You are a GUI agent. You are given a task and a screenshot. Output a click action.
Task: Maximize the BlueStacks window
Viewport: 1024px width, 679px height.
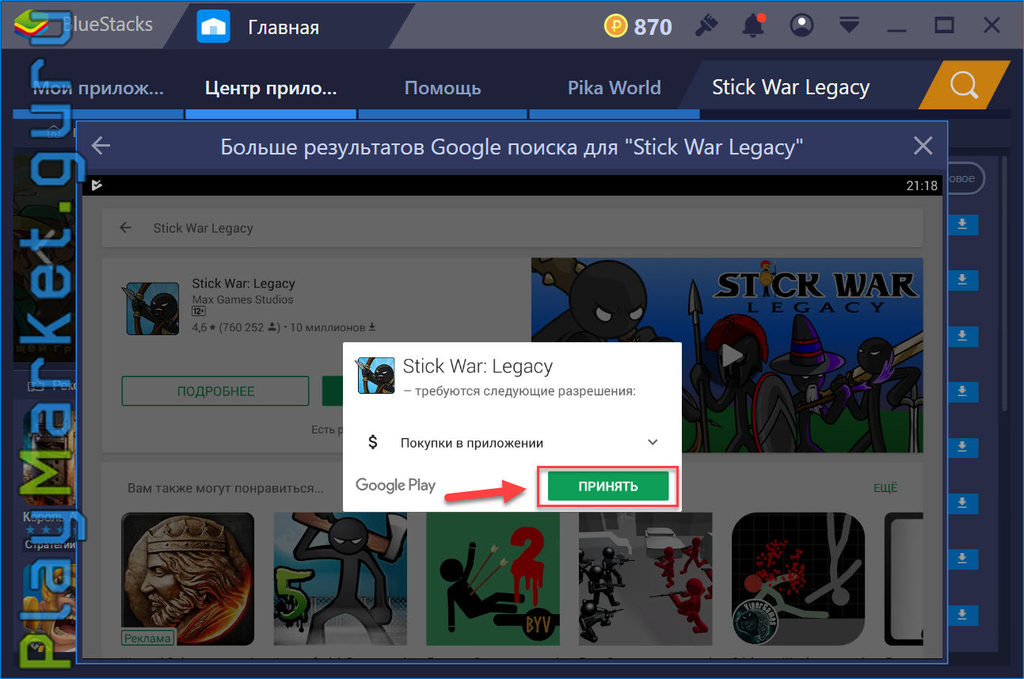coord(944,25)
